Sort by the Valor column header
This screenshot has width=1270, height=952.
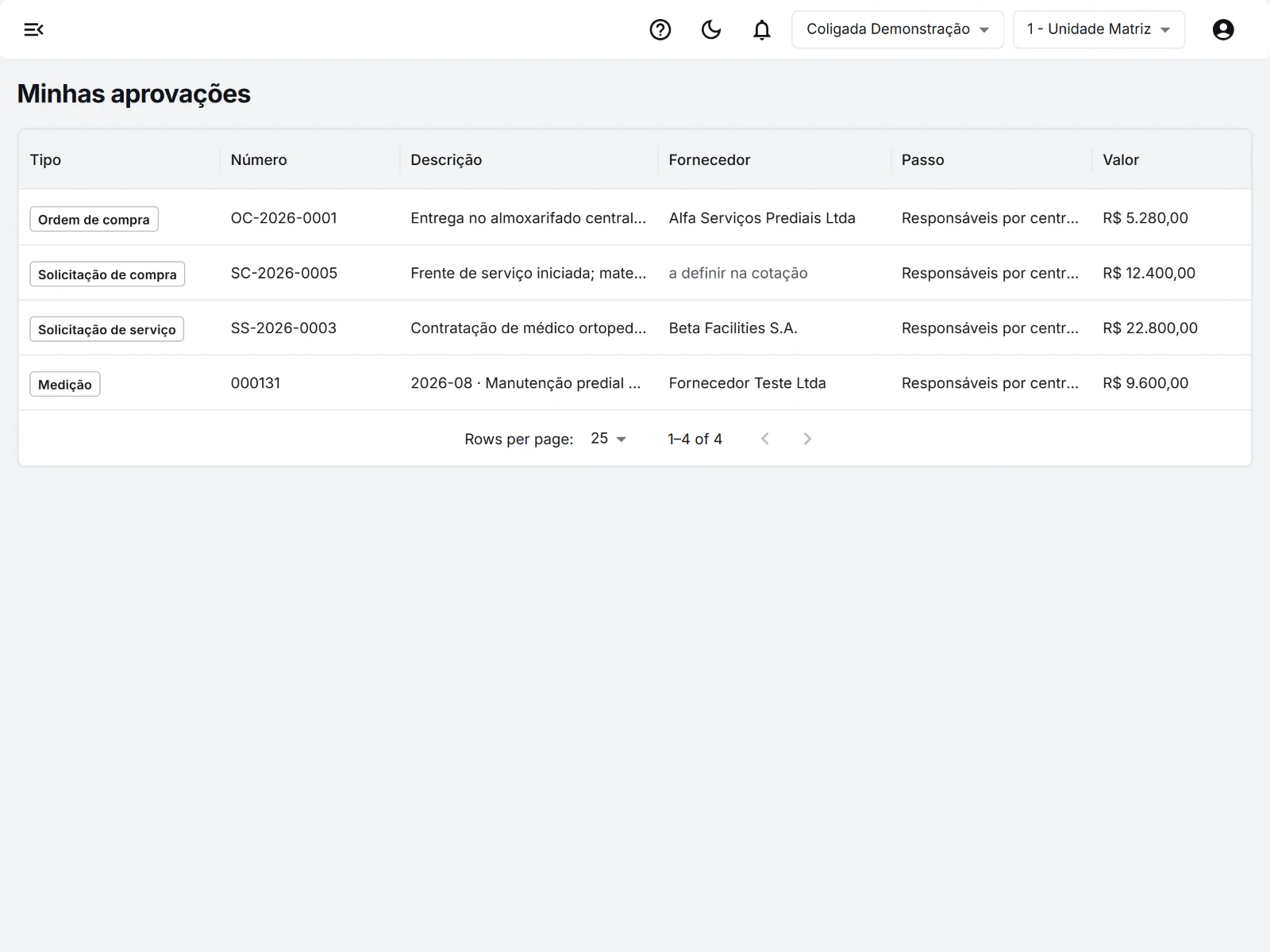tap(1121, 159)
